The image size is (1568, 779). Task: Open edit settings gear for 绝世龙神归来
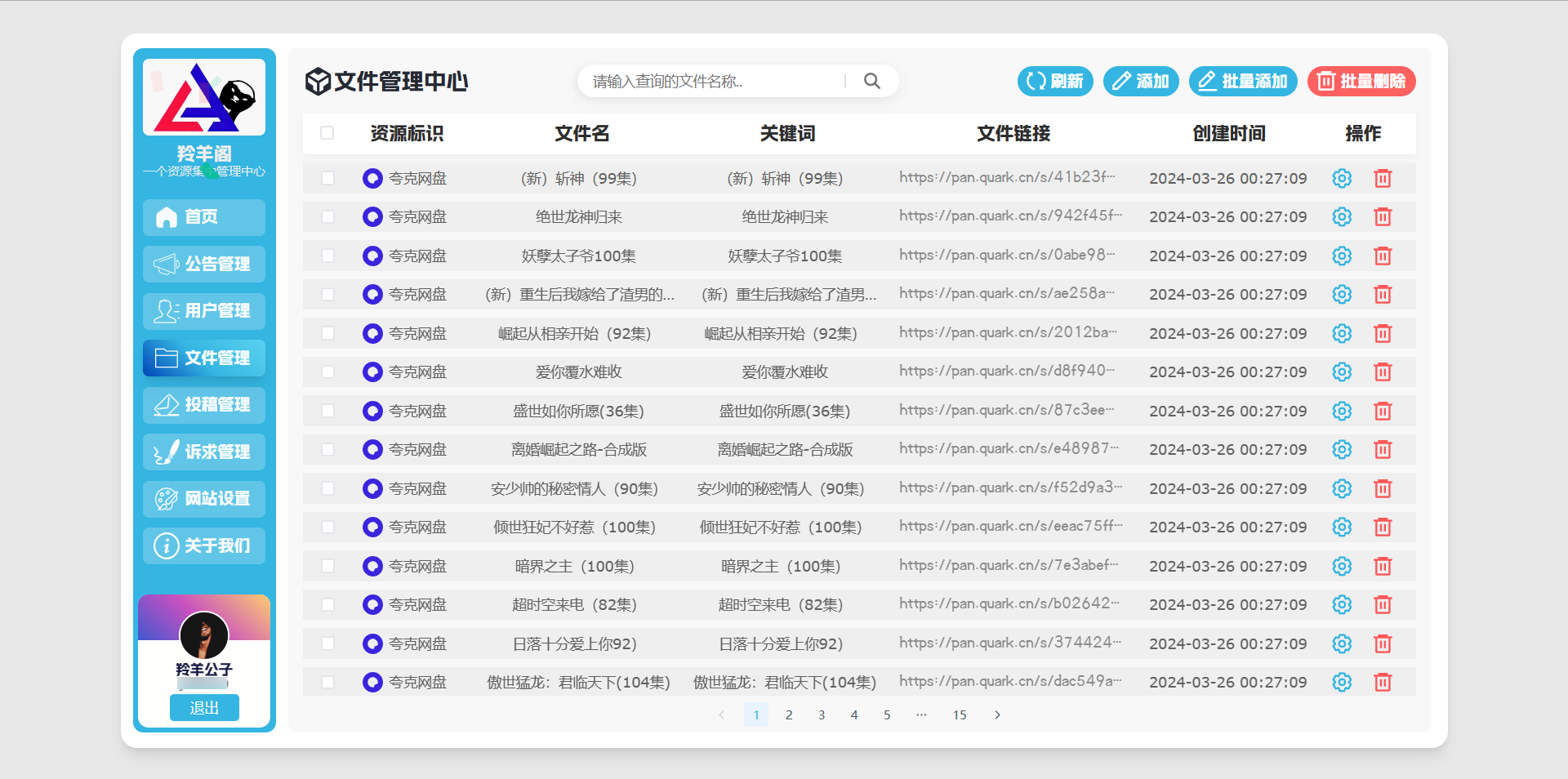coord(1342,217)
